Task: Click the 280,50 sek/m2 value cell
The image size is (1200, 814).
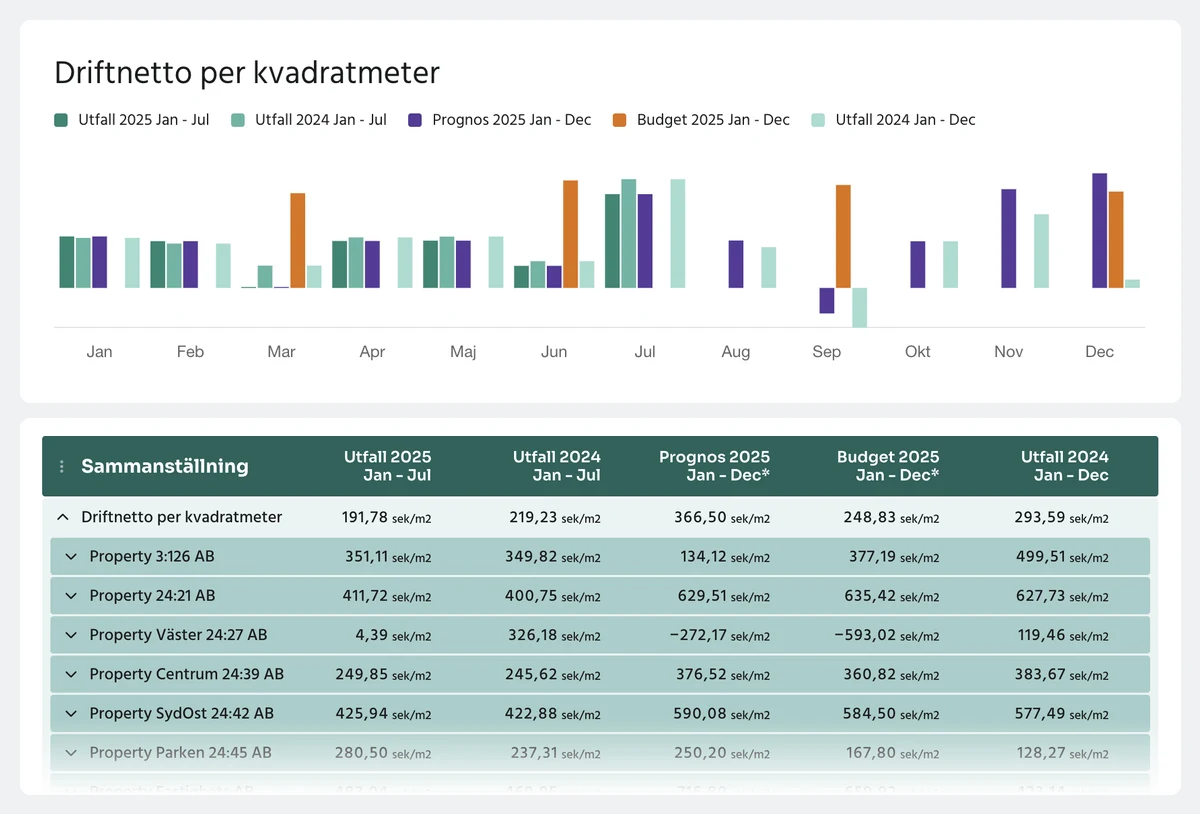Action: (385, 752)
